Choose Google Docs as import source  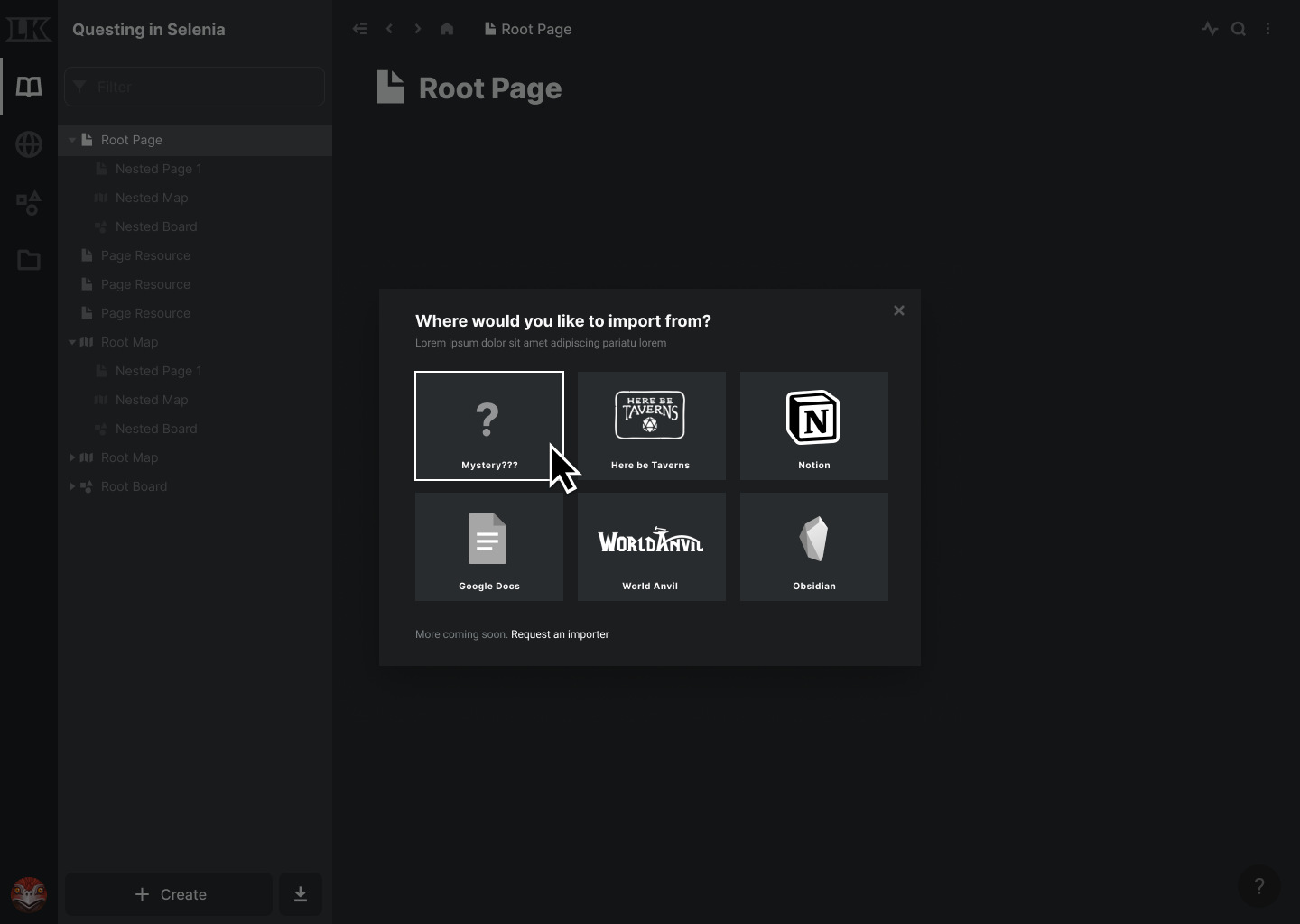point(489,547)
